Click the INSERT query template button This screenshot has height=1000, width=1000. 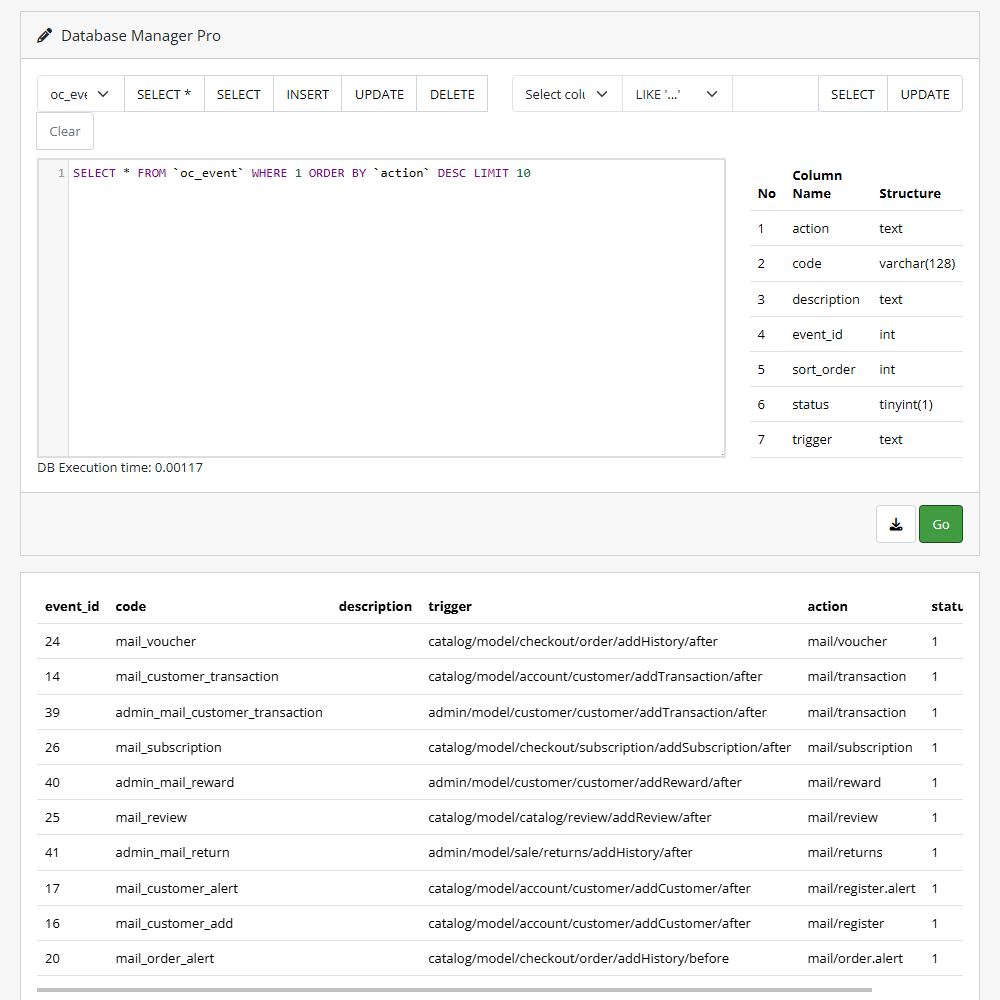tap(307, 94)
